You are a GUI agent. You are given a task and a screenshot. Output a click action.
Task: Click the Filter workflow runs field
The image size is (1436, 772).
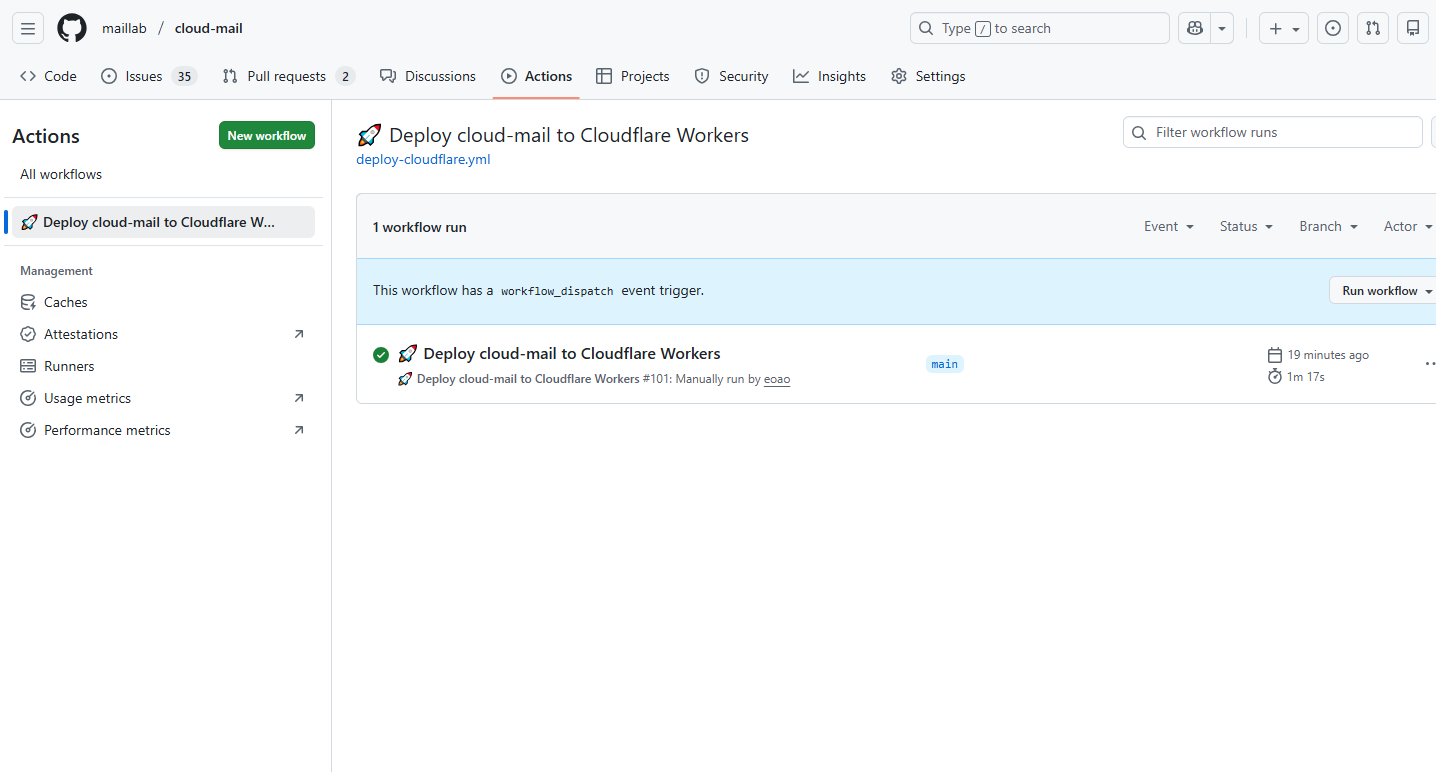click(1272, 132)
